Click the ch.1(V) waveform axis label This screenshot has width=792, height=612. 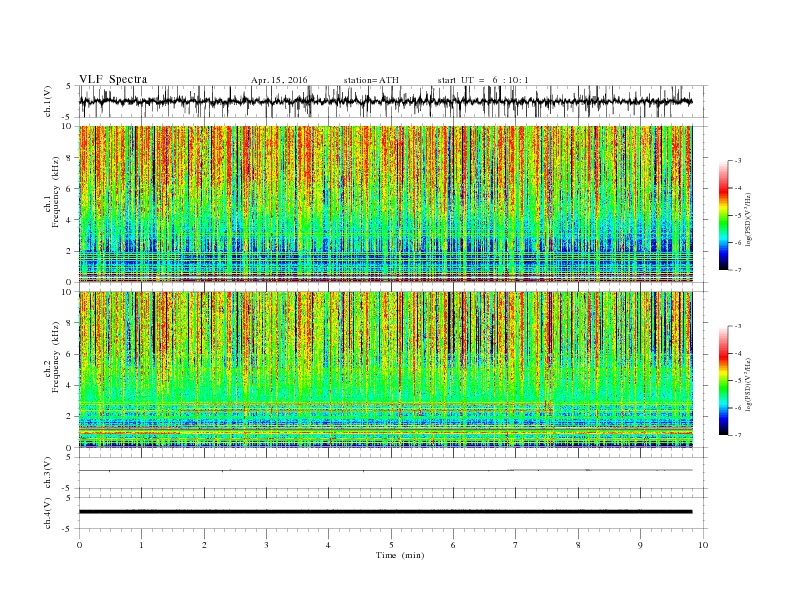[x=48, y=101]
